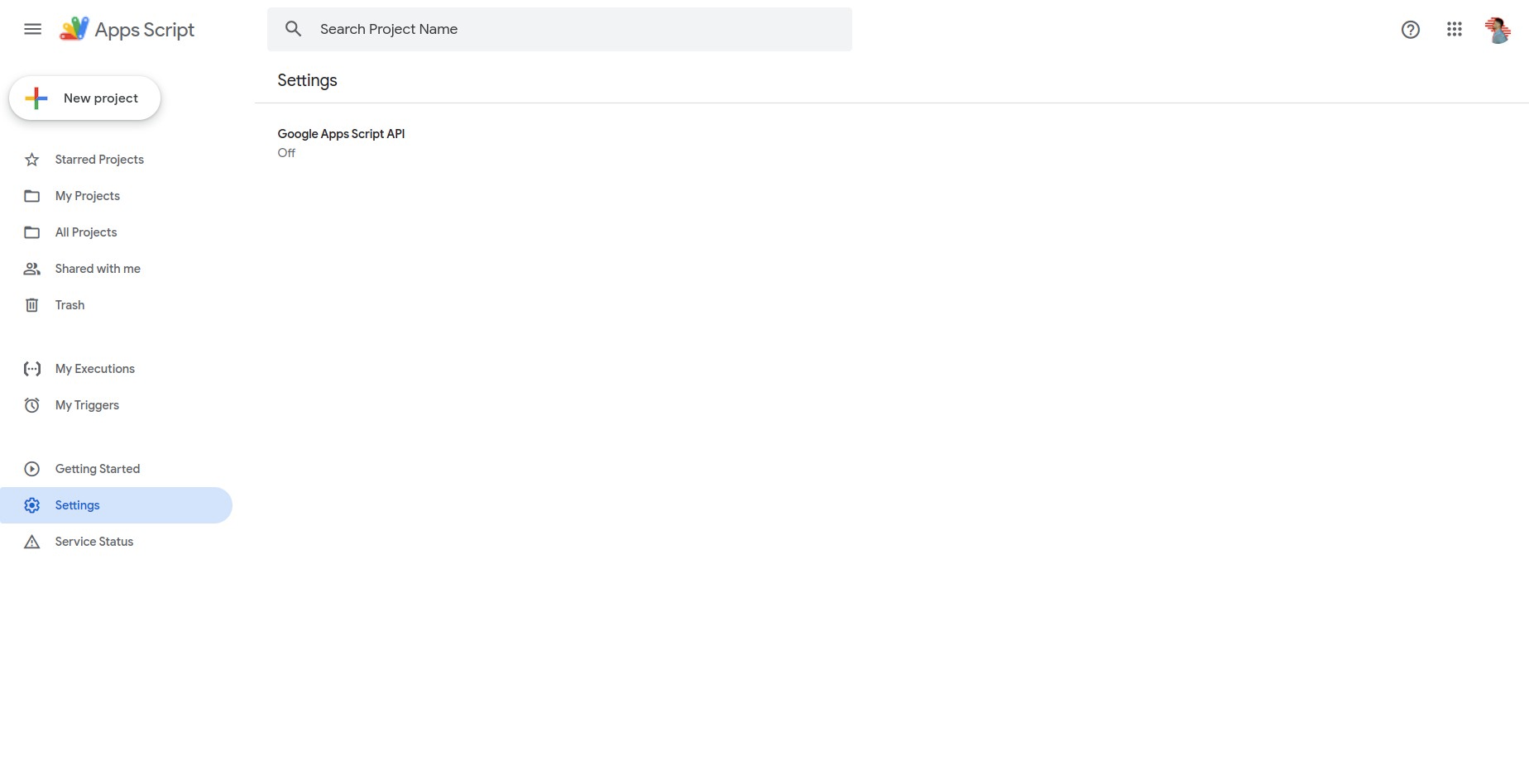
Task: Open My Projects in sidebar
Action: [x=116, y=196]
